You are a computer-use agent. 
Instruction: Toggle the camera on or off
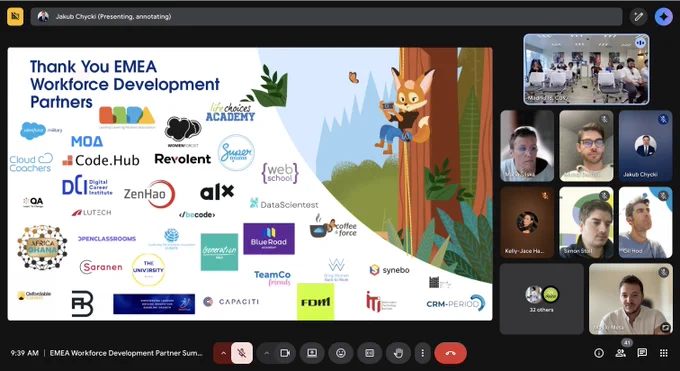tap(285, 353)
